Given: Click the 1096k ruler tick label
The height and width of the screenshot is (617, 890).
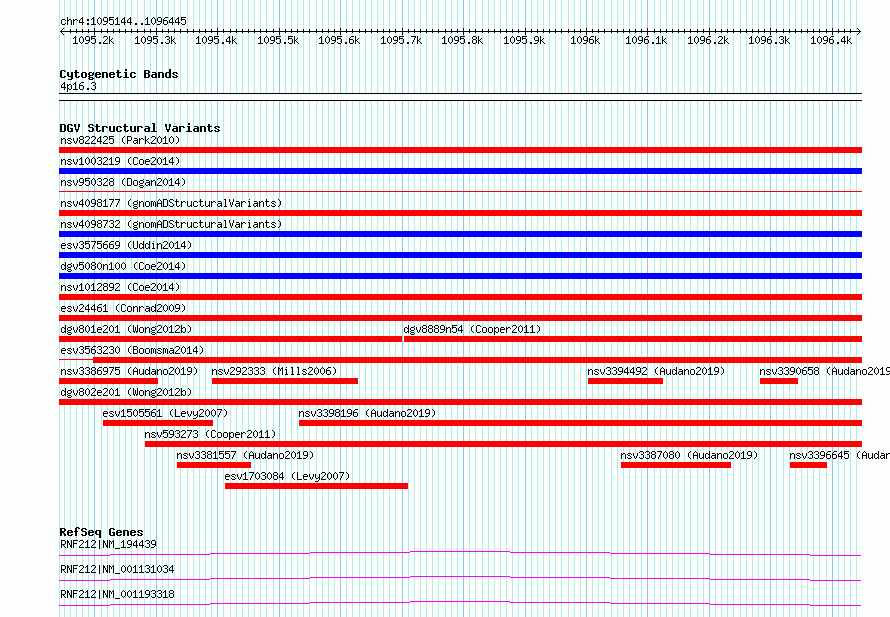Looking at the screenshot, I should 585,40.
